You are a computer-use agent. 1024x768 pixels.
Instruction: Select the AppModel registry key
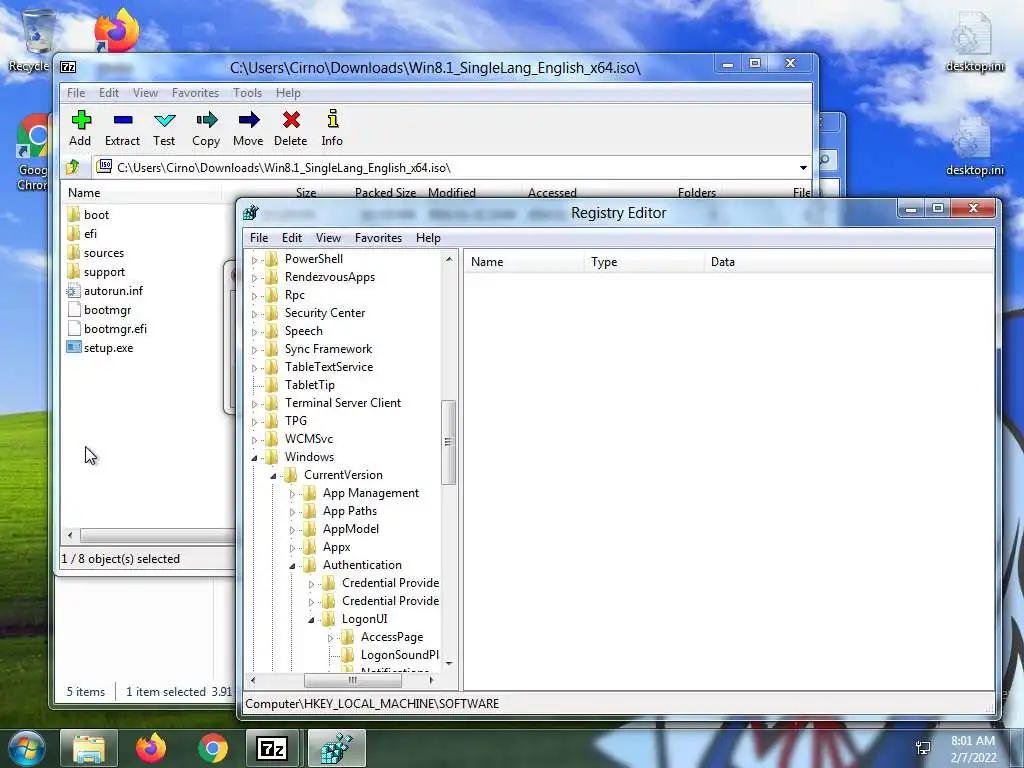[x=351, y=529]
